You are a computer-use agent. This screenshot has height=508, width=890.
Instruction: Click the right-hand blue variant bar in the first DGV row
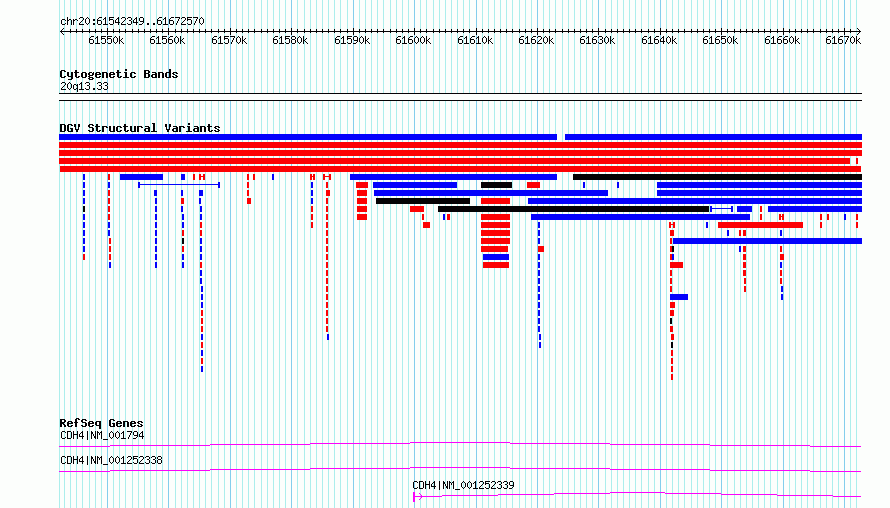point(713,137)
